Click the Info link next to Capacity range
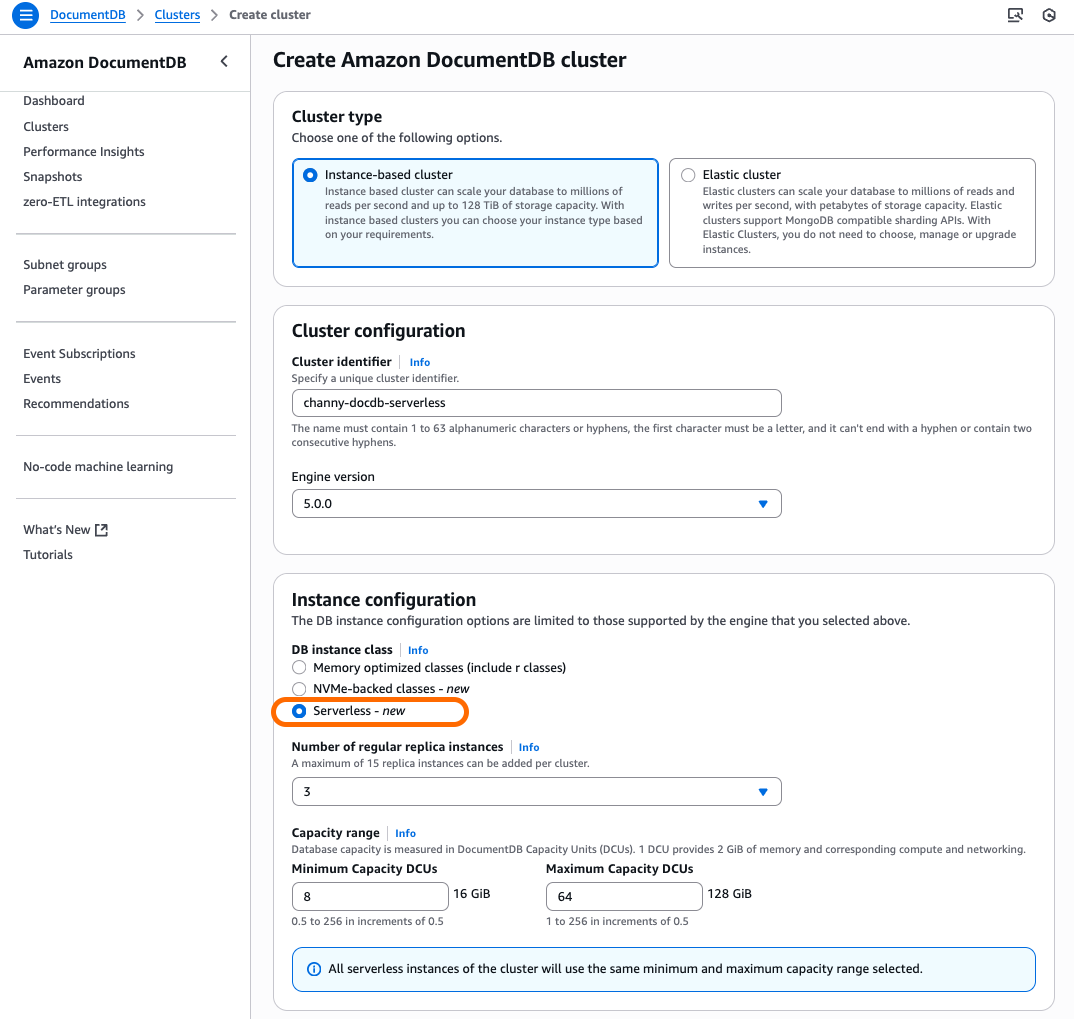The image size is (1074, 1019). point(405,833)
